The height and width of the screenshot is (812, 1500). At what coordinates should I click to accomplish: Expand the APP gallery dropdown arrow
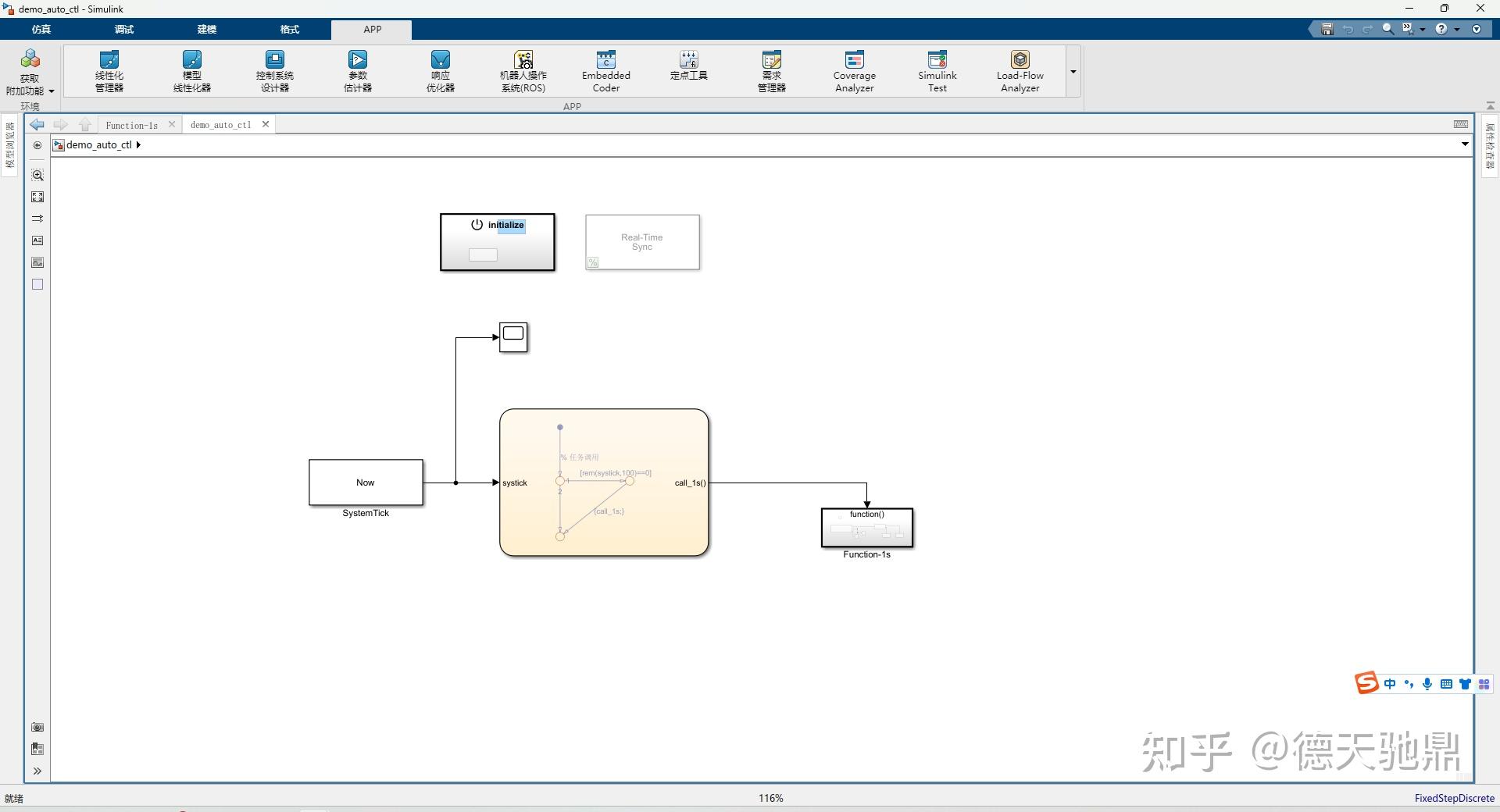tap(1073, 71)
